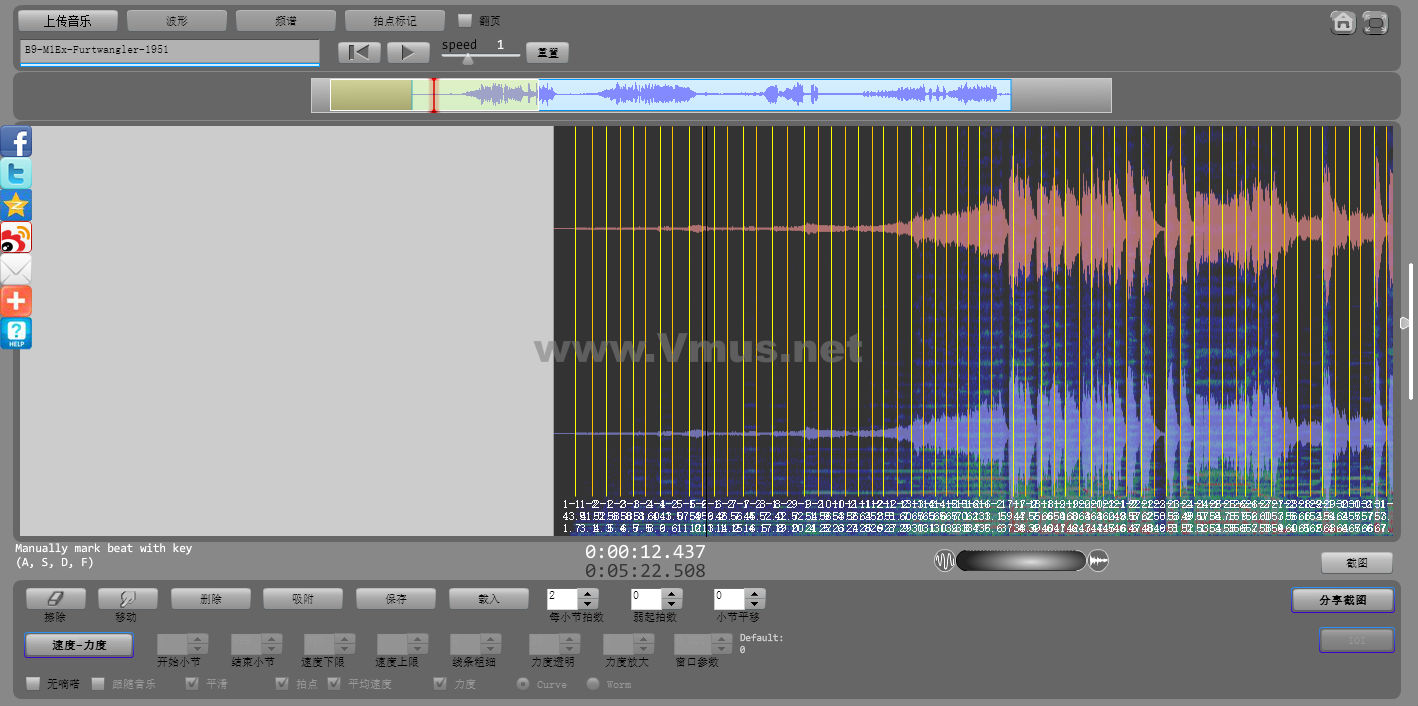Click the track name field B9-M1Ex-Furtwangler-1951
1418x706 pixels.
[169, 52]
